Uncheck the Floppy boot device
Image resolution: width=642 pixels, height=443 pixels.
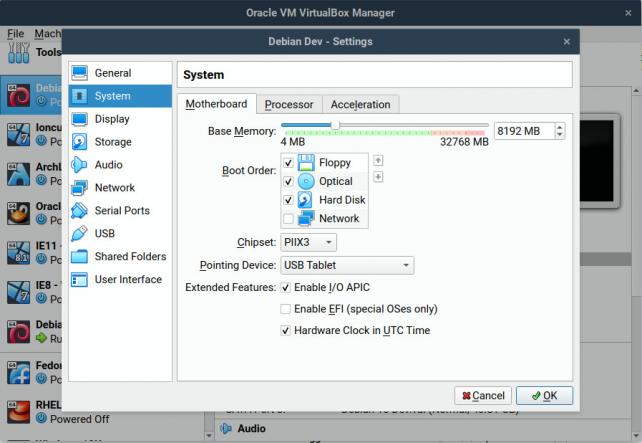[288, 163]
